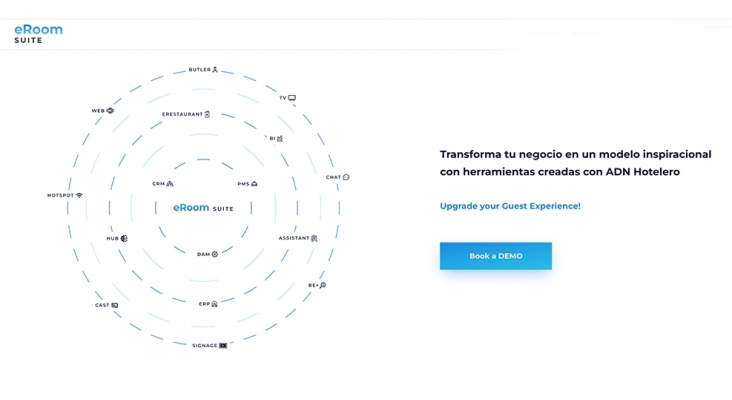The width and height of the screenshot is (732, 400).
Task: Select the Assistant icon
Action: point(314,238)
